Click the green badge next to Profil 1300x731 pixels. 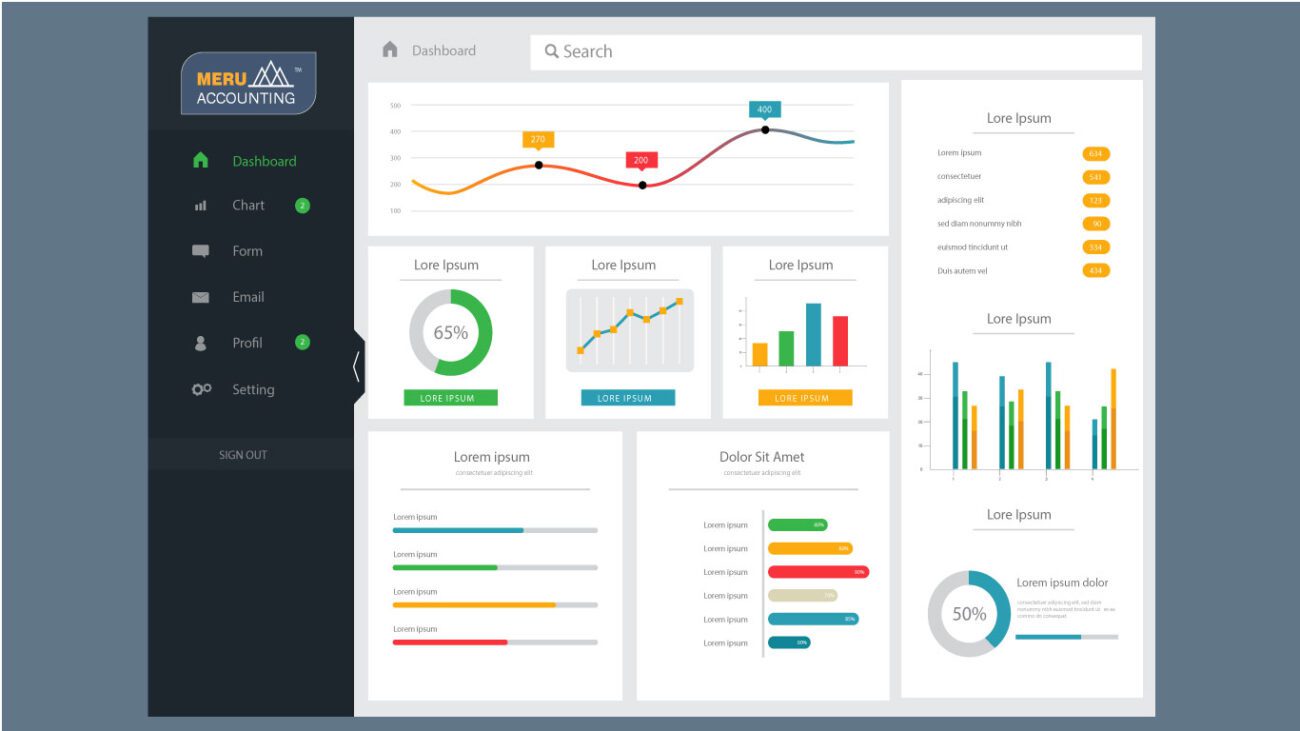pos(302,343)
